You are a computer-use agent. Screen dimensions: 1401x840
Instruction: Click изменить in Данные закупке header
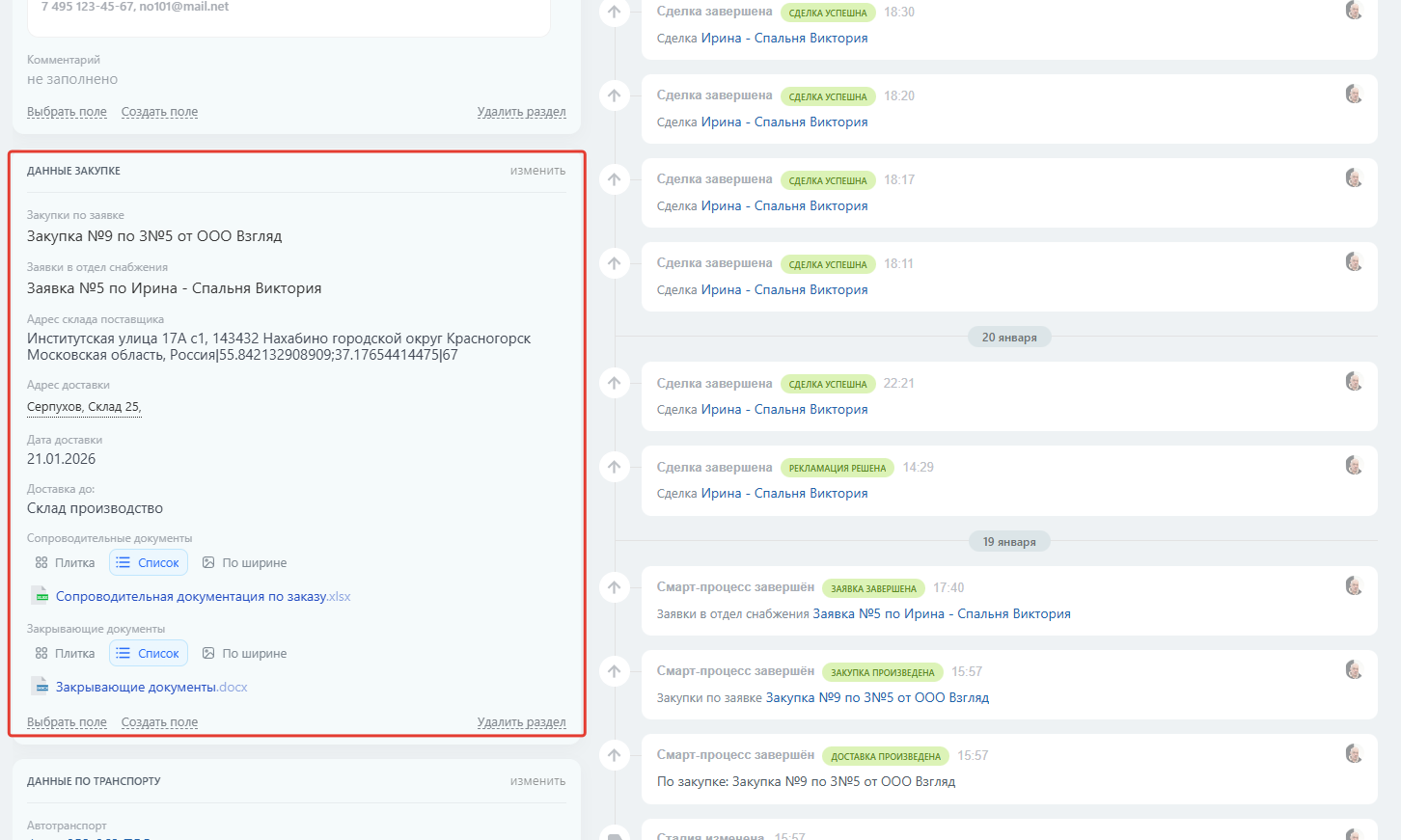537,171
